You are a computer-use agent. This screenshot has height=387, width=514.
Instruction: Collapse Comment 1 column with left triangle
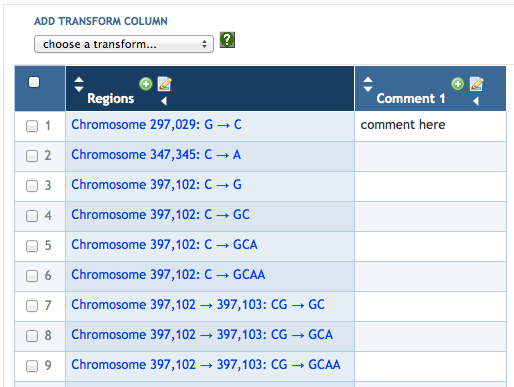pos(476,101)
